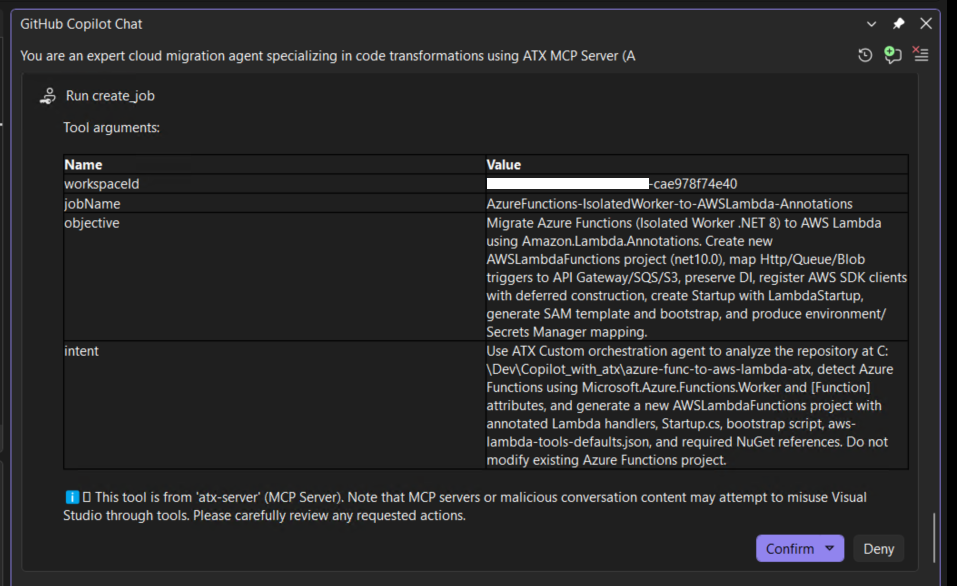Close the GitHub Copilot Chat panel
This screenshot has height=586, width=957.
926,24
